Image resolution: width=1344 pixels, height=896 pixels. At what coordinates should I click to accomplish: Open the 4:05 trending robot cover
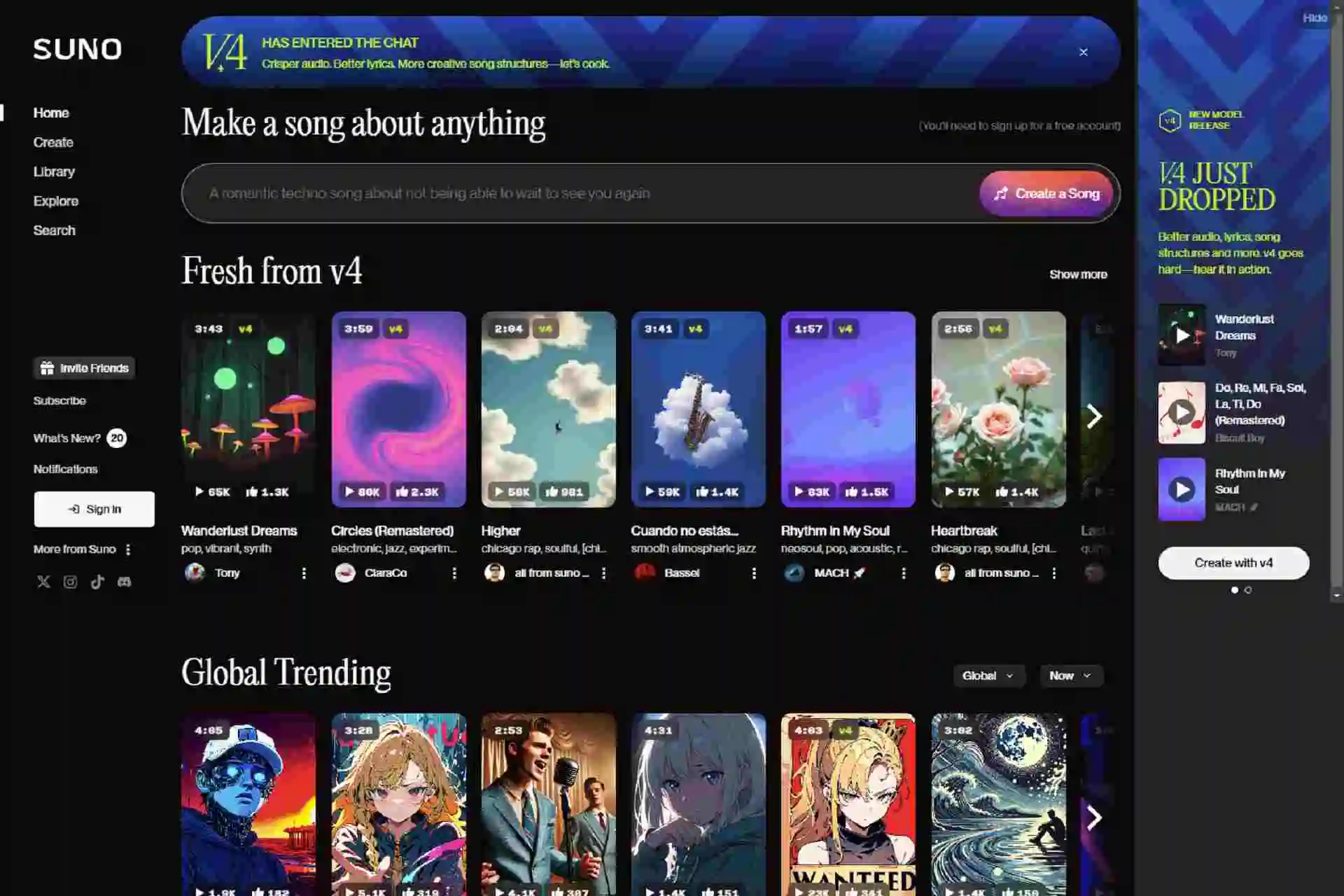pos(248,805)
